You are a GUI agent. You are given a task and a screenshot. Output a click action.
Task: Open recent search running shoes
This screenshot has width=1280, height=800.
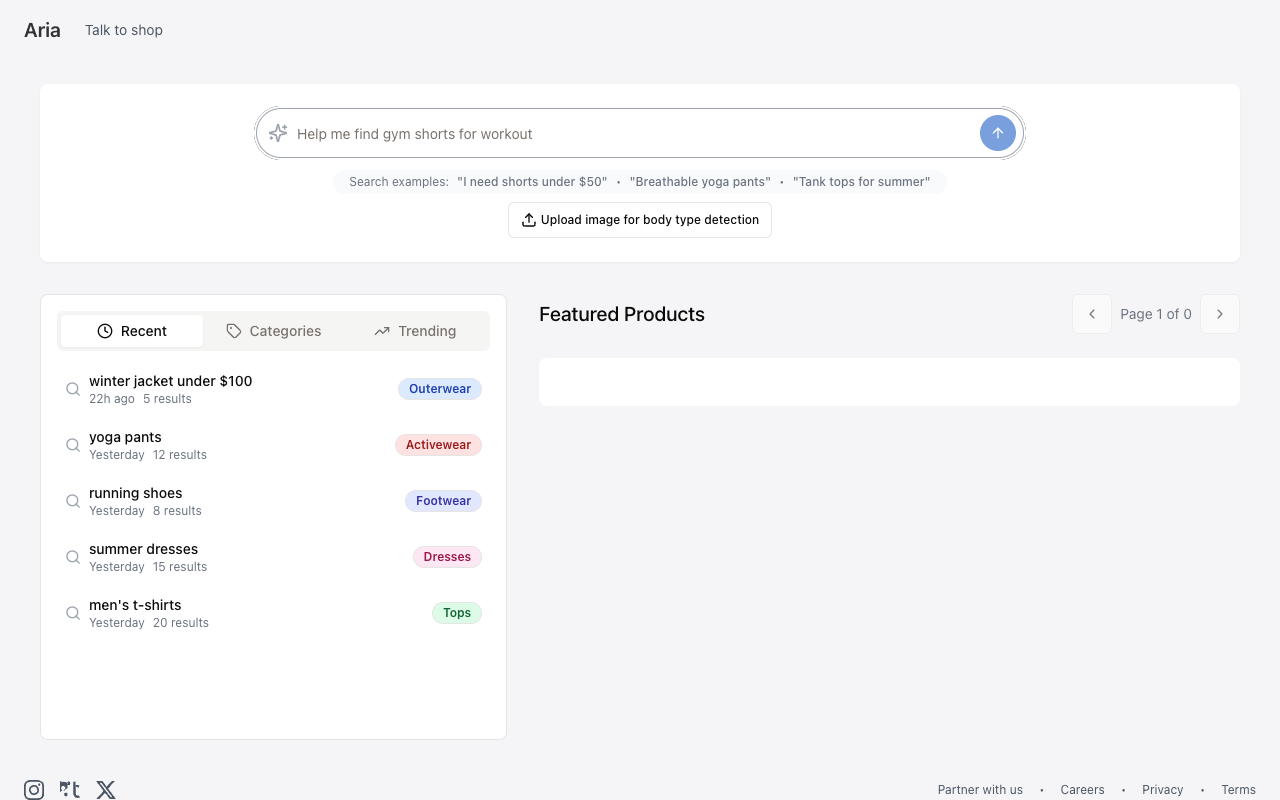(273, 501)
